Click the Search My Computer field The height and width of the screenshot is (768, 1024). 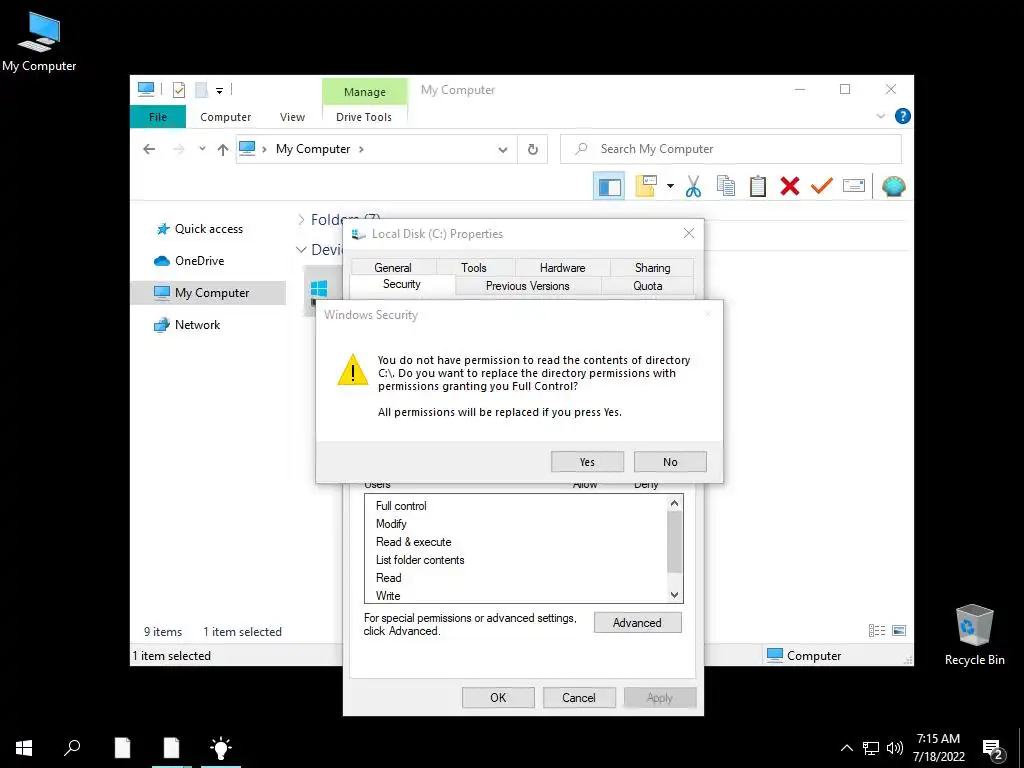(x=731, y=149)
